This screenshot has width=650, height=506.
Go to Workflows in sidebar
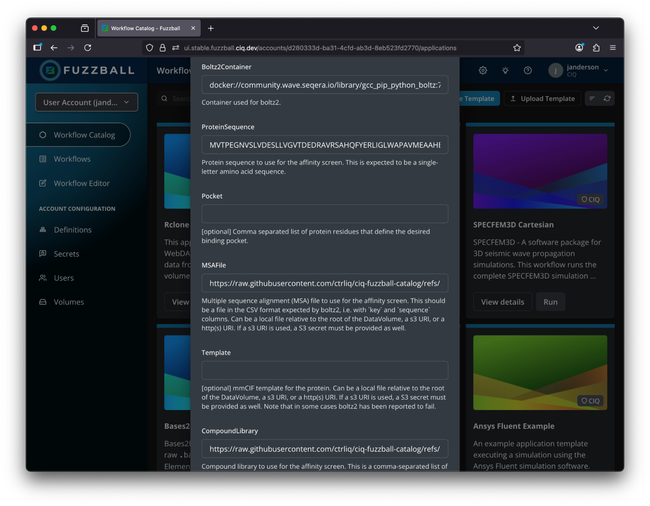tap(72, 159)
